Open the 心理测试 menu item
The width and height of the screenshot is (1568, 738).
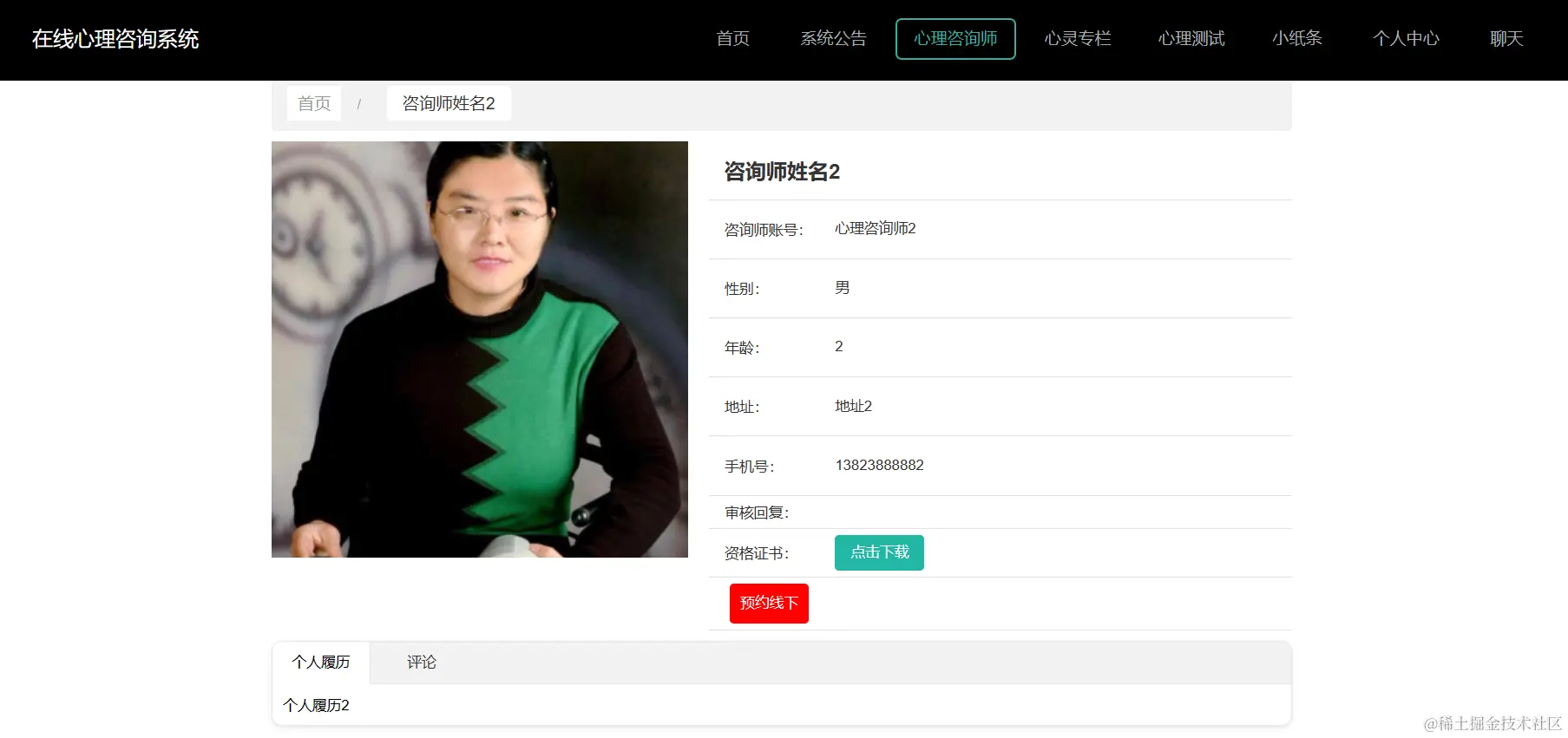click(1191, 39)
